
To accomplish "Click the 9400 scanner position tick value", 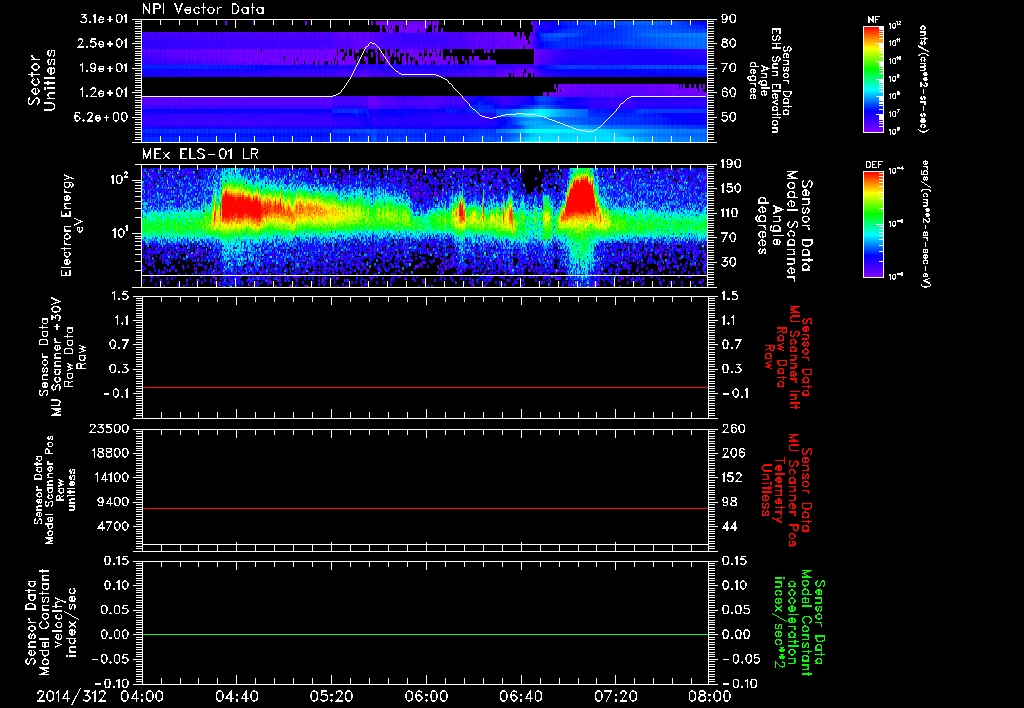I will pyautogui.click(x=114, y=502).
